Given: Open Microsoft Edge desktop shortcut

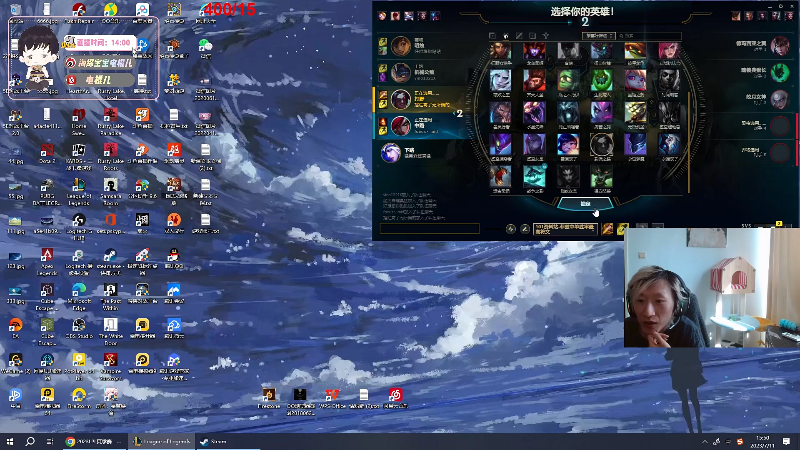Looking at the screenshot, I should pyautogui.click(x=79, y=296).
